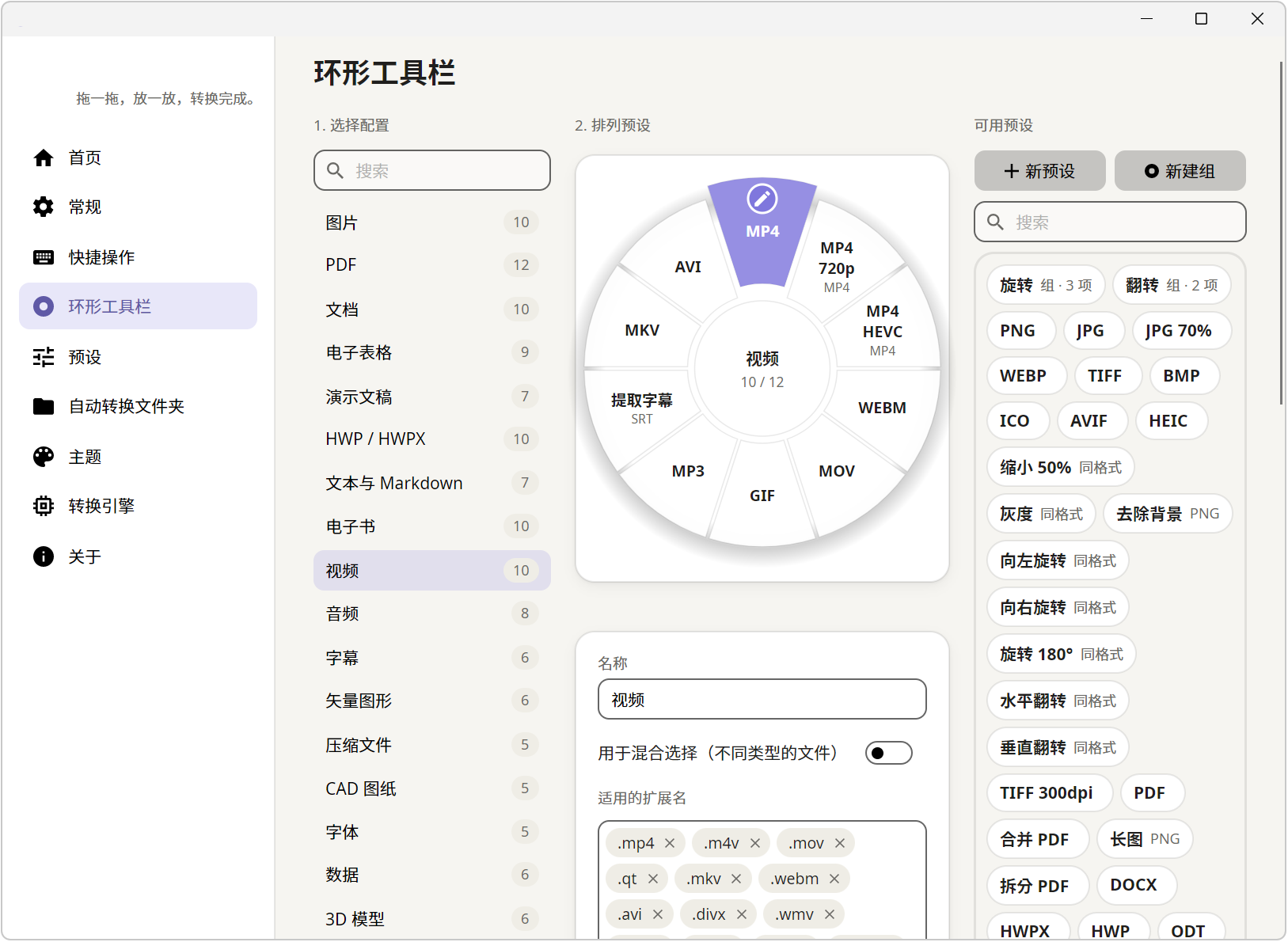The width and height of the screenshot is (1288, 942).
Task: Click the folder icon beside 自动转换文件夹
Action: (44, 406)
